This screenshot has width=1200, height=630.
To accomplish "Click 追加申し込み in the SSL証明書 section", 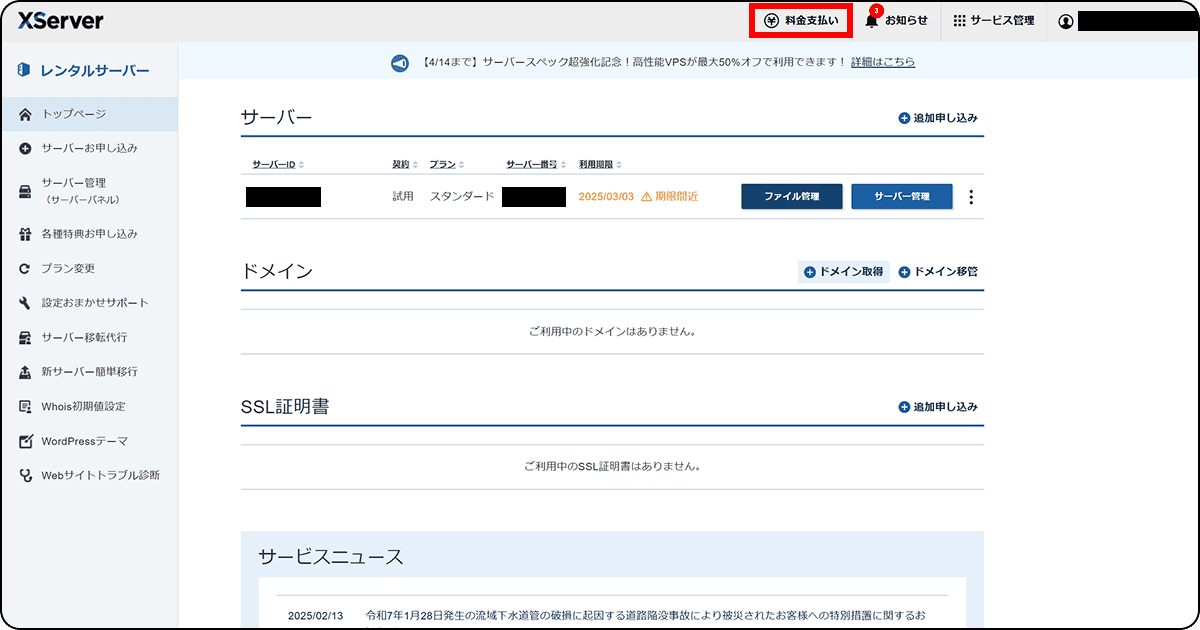I will click(x=938, y=407).
